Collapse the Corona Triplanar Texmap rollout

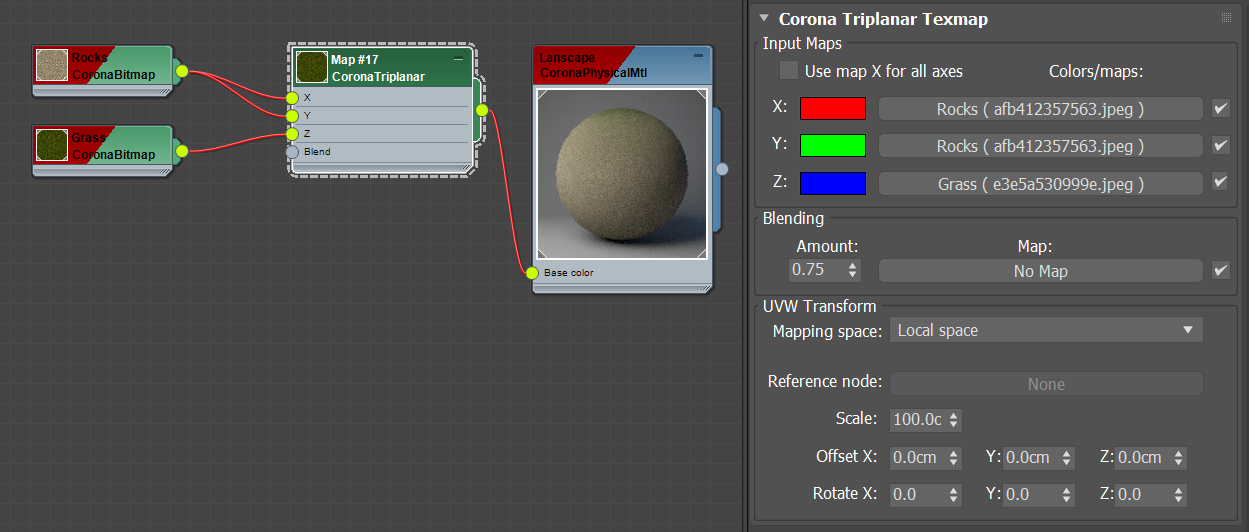[764, 18]
